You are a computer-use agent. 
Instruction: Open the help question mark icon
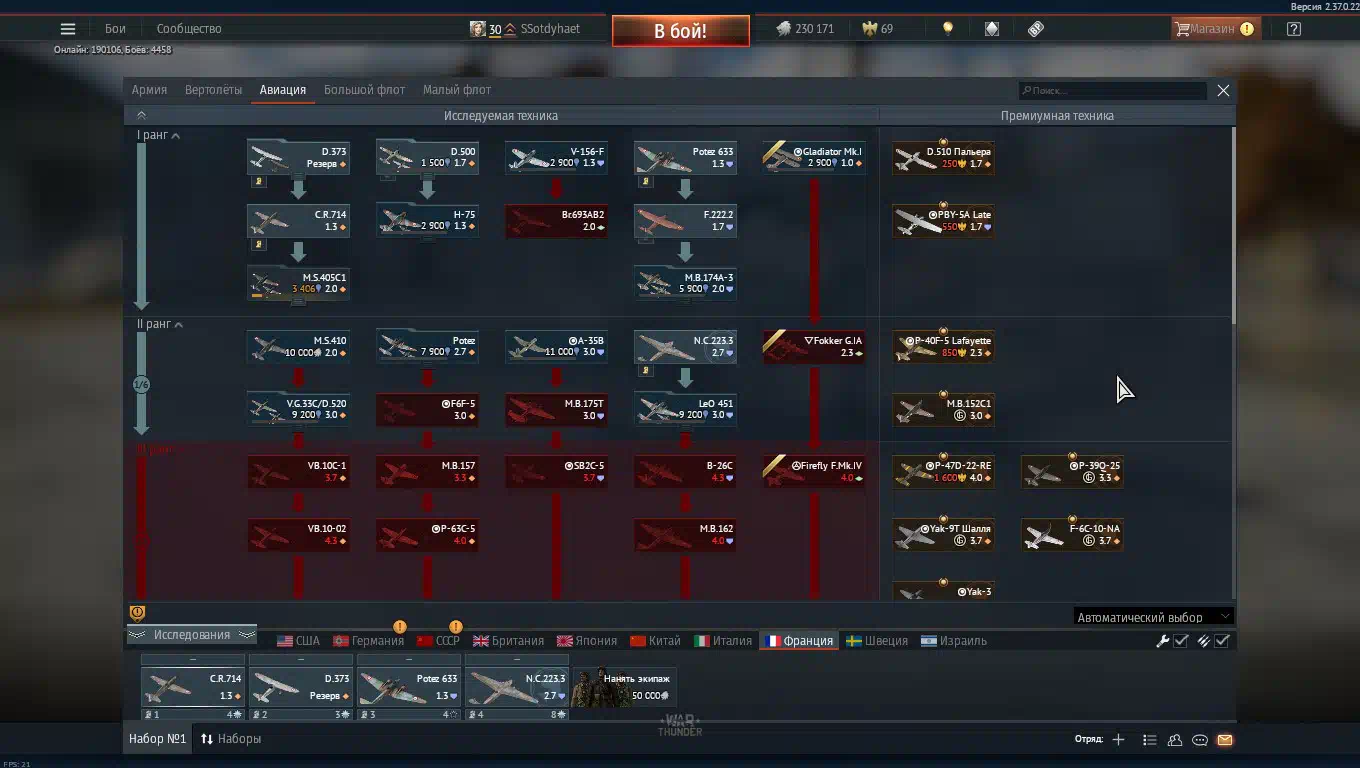(1294, 29)
